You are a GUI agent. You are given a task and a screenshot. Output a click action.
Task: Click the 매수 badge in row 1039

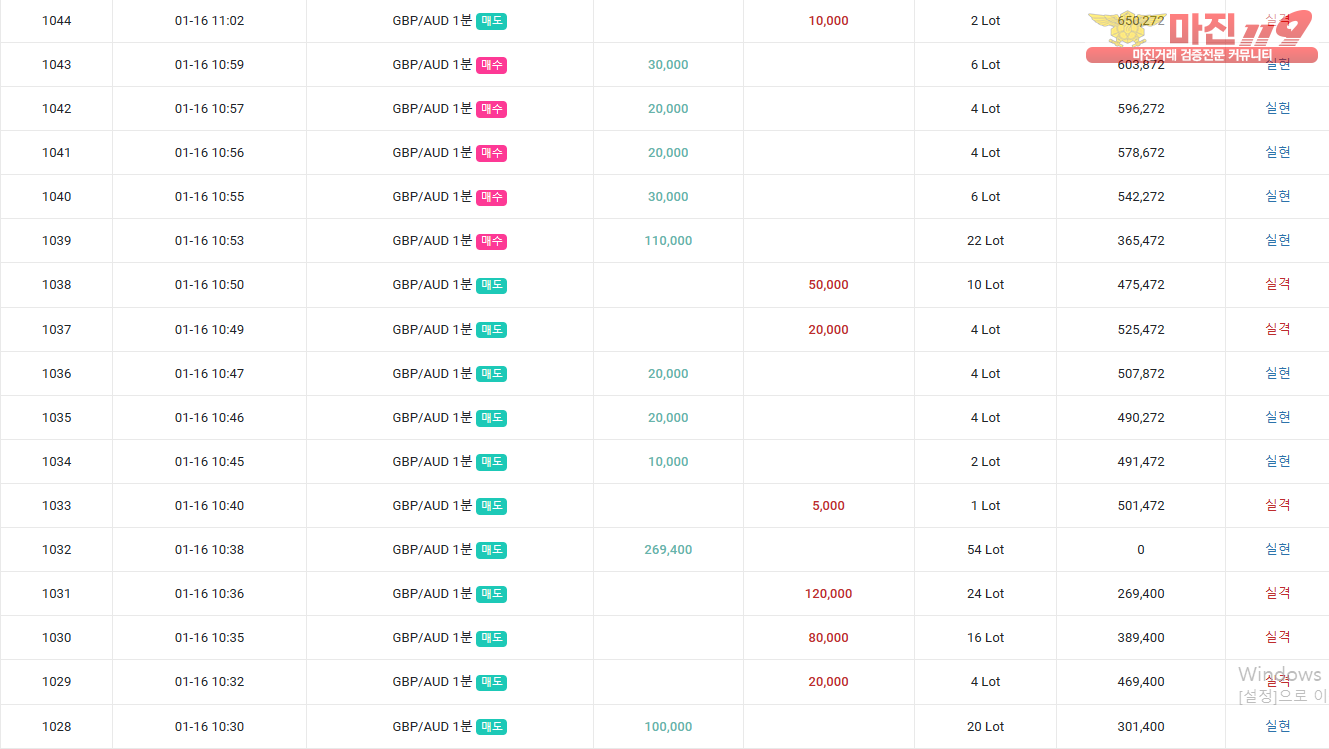pyautogui.click(x=491, y=241)
